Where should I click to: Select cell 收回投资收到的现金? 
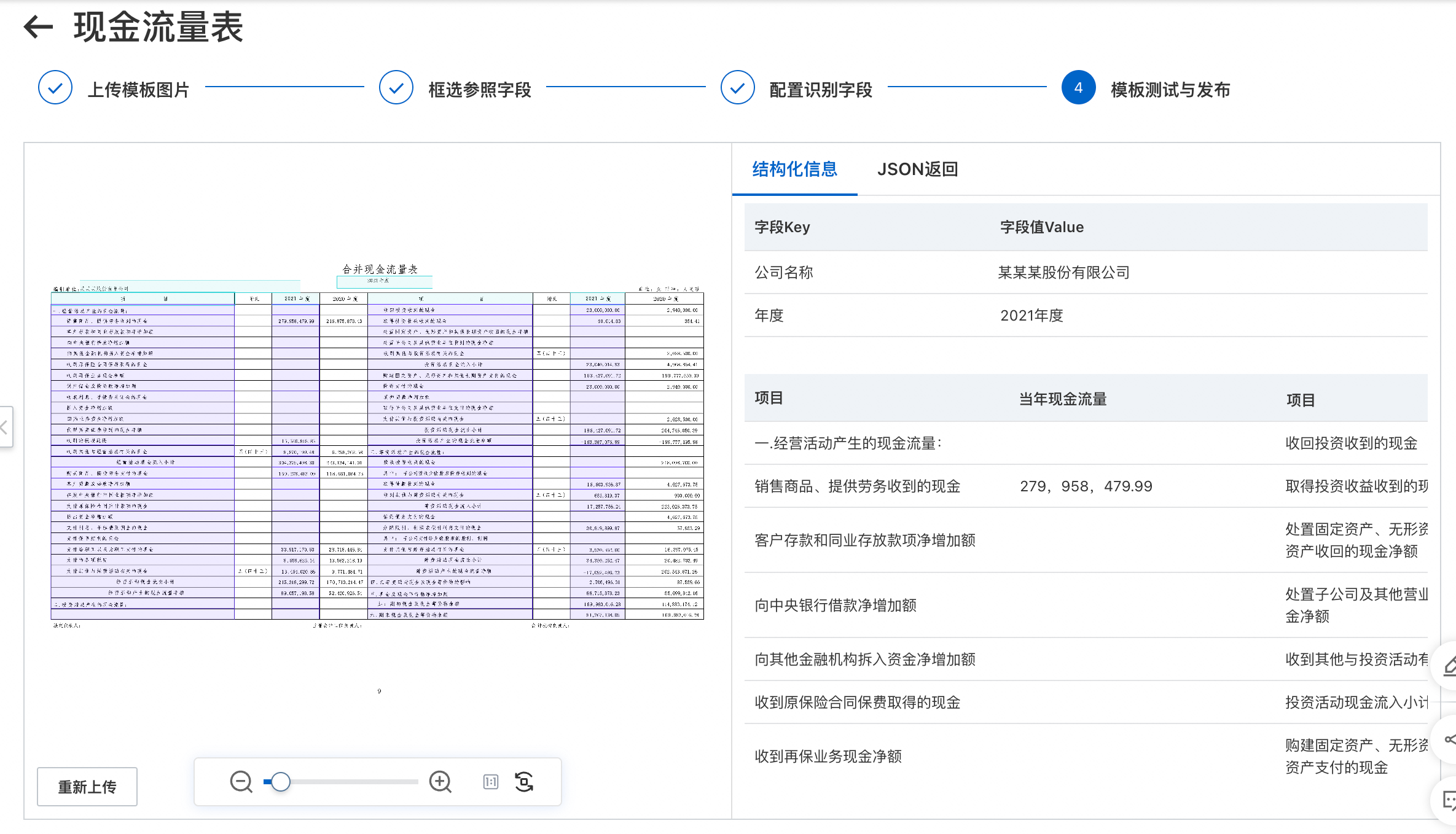(x=1352, y=443)
